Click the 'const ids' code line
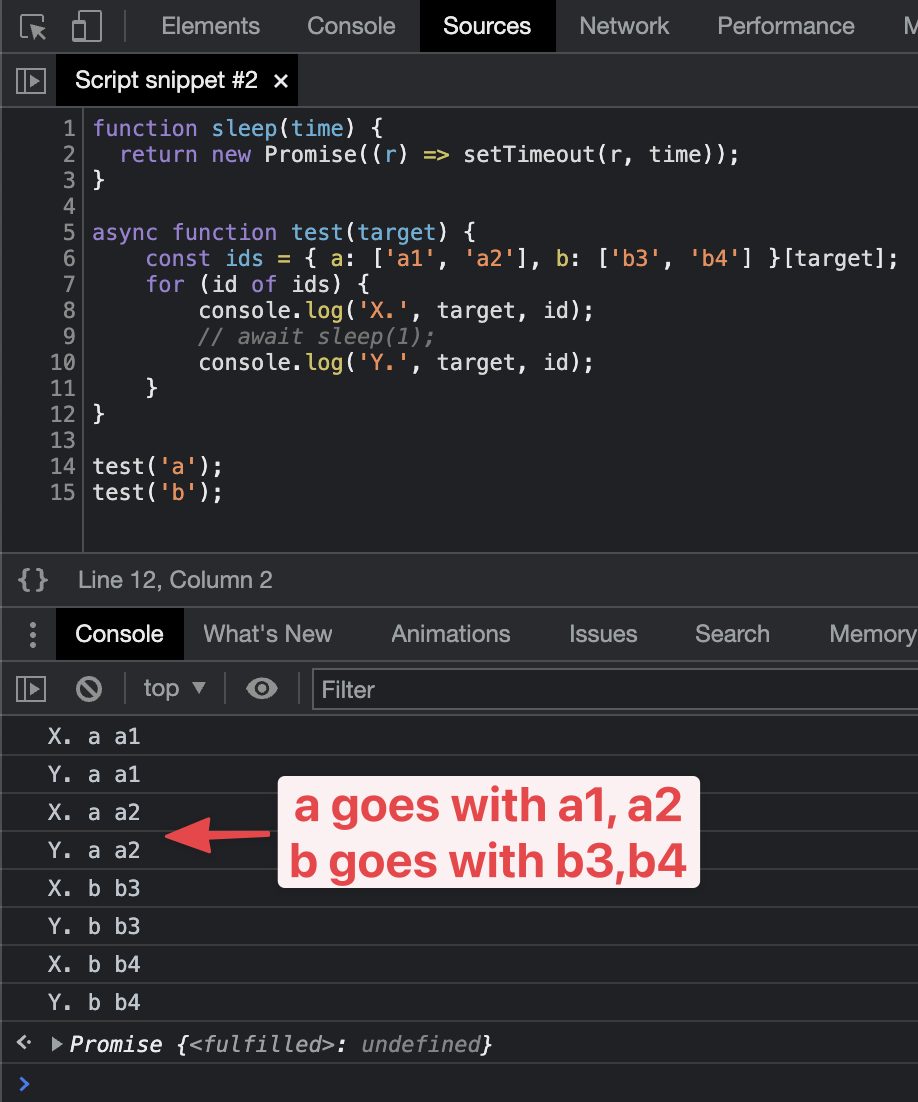This screenshot has height=1102, width=918. point(522,259)
